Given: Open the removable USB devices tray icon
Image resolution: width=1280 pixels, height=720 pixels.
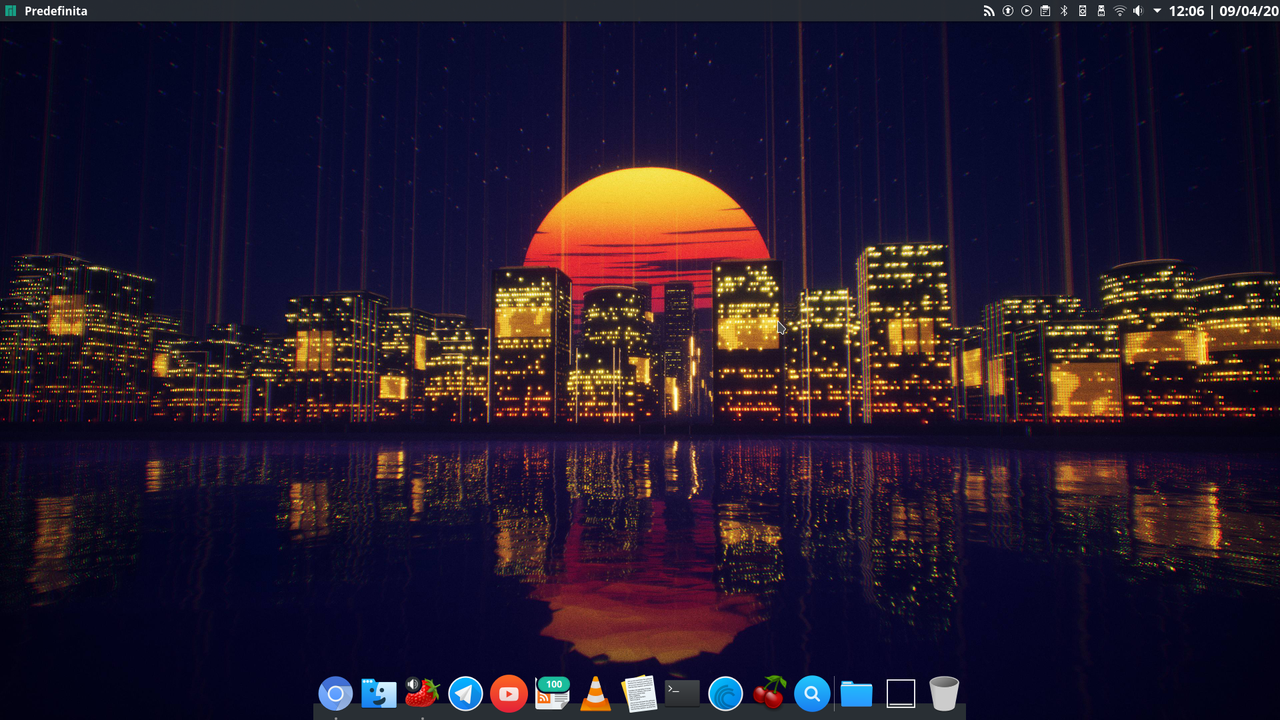Looking at the screenshot, I should pos(1101,11).
